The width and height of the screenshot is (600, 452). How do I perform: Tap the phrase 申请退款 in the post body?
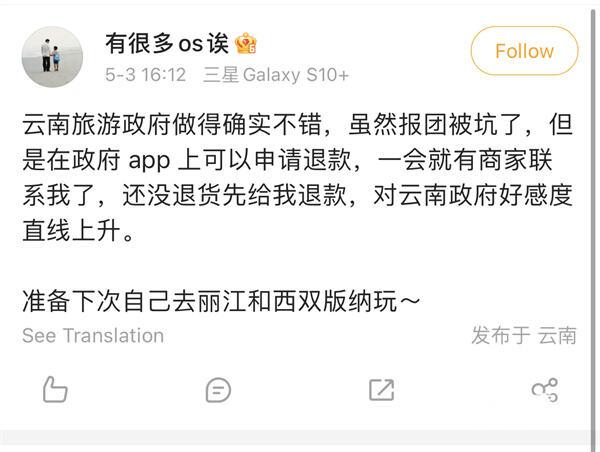pyautogui.click(x=302, y=160)
